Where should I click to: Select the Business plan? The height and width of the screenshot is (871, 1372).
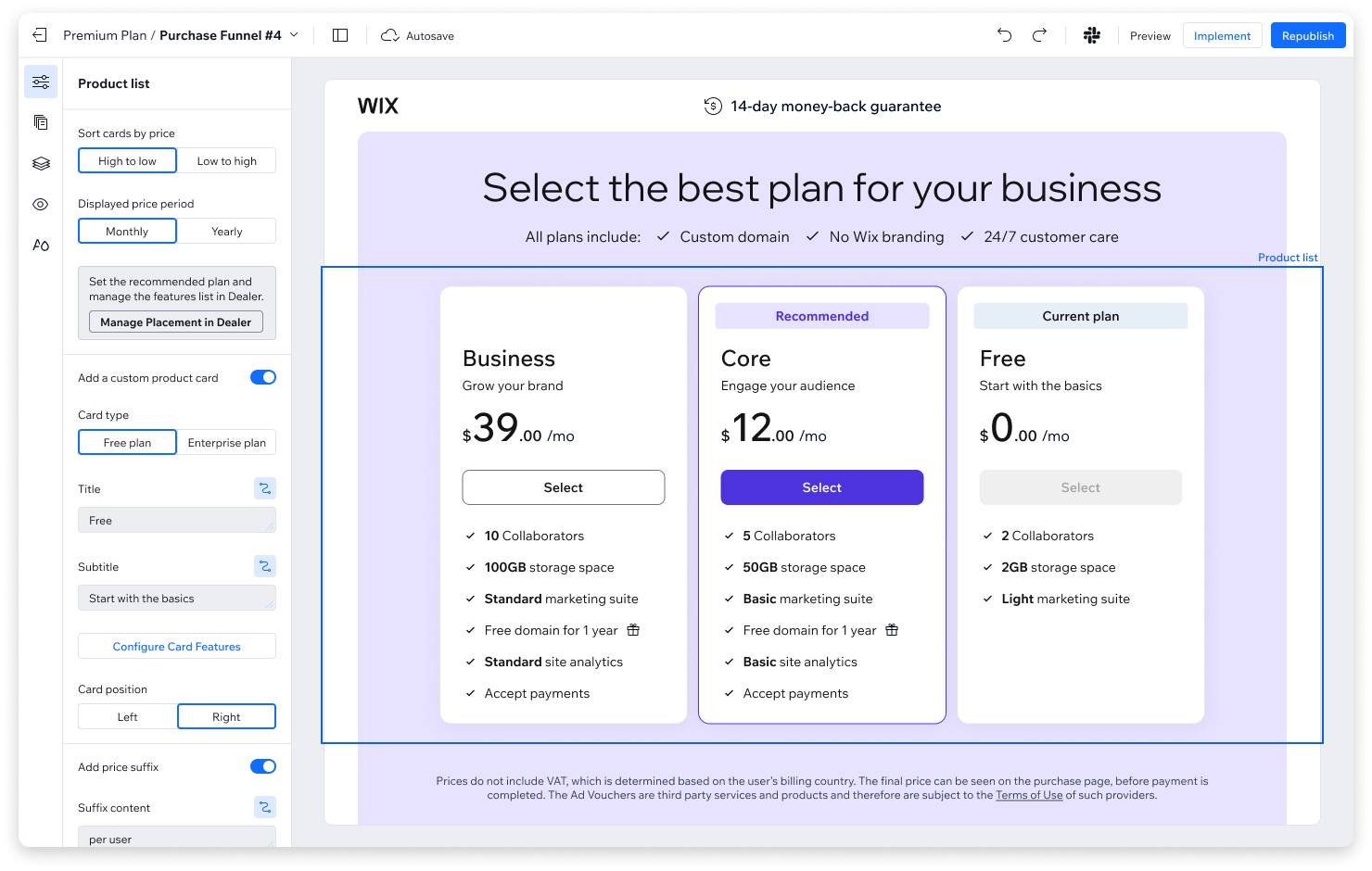pos(564,487)
